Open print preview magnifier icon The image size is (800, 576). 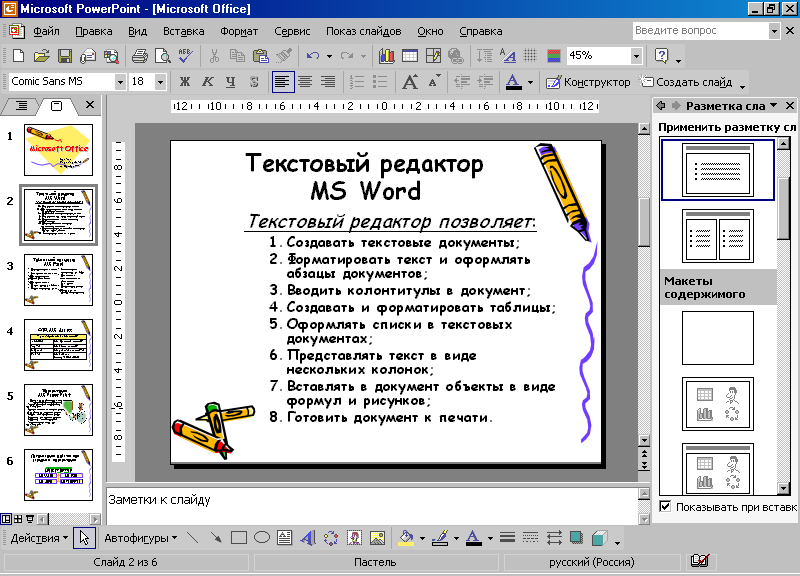click(162, 56)
